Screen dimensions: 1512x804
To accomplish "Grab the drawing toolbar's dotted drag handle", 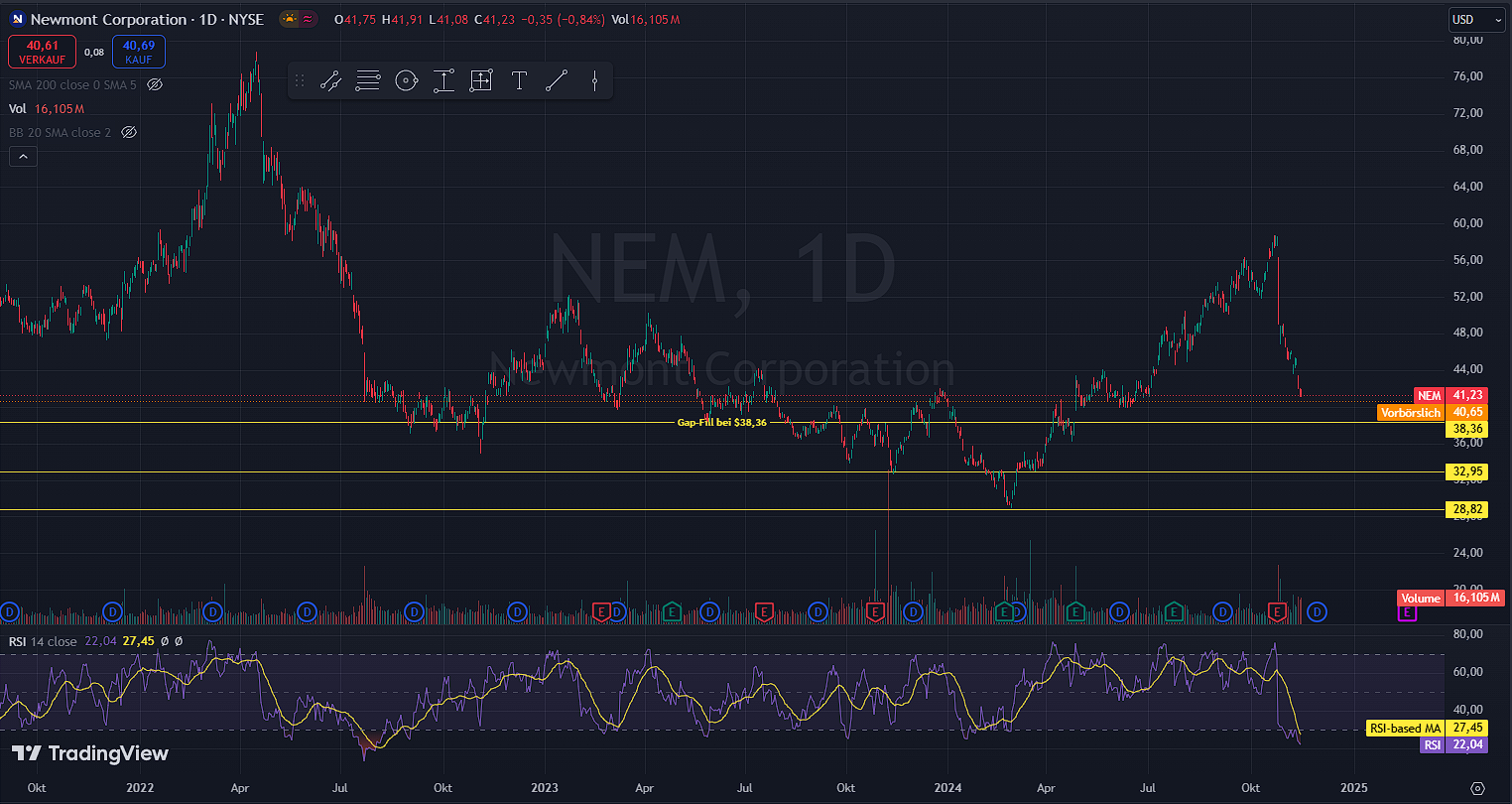I will (x=300, y=81).
